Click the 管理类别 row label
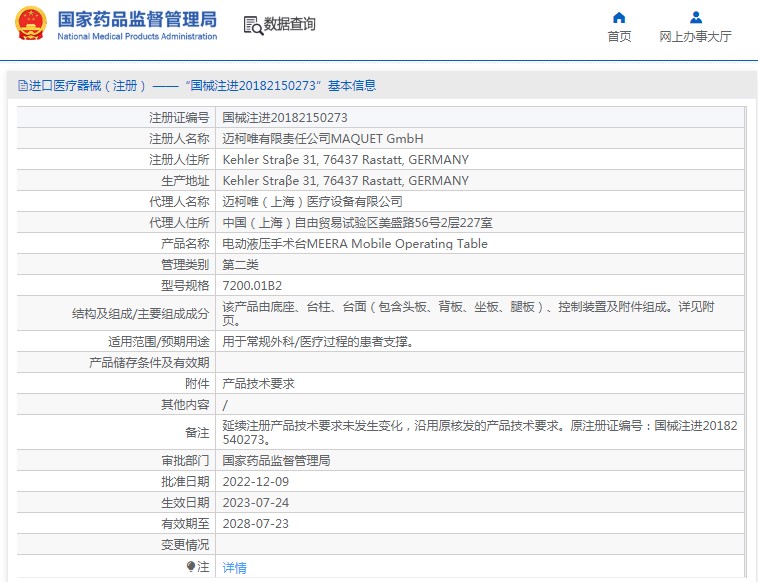This screenshot has width=758, height=582. (x=185, y=264)
